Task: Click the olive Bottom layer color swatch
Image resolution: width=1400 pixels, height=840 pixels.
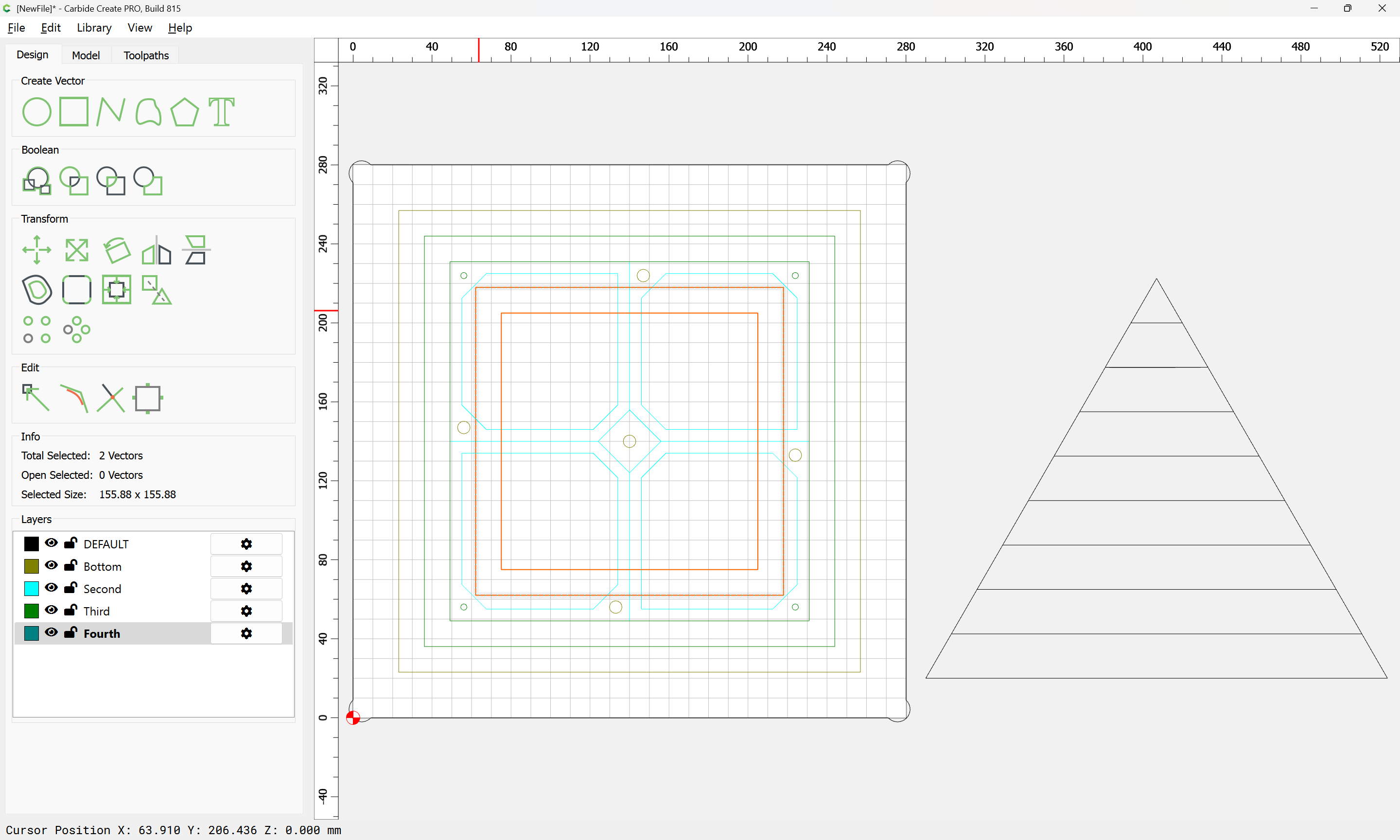Action: (x=32, y=566)
